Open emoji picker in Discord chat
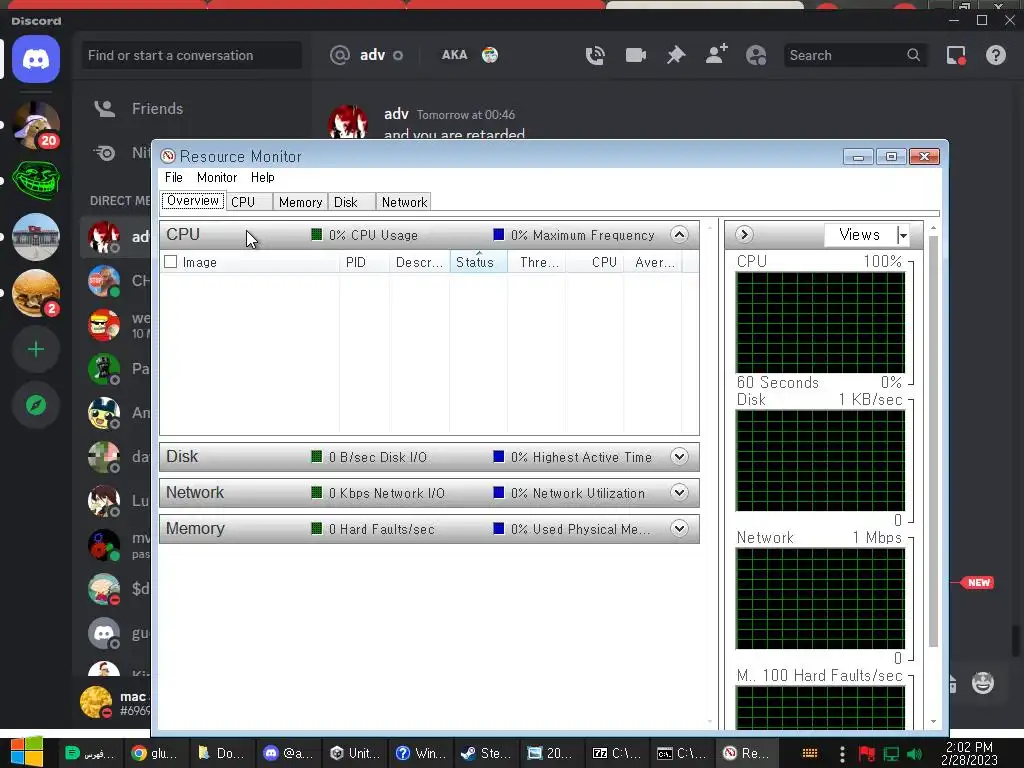 (x=983, y=683)
